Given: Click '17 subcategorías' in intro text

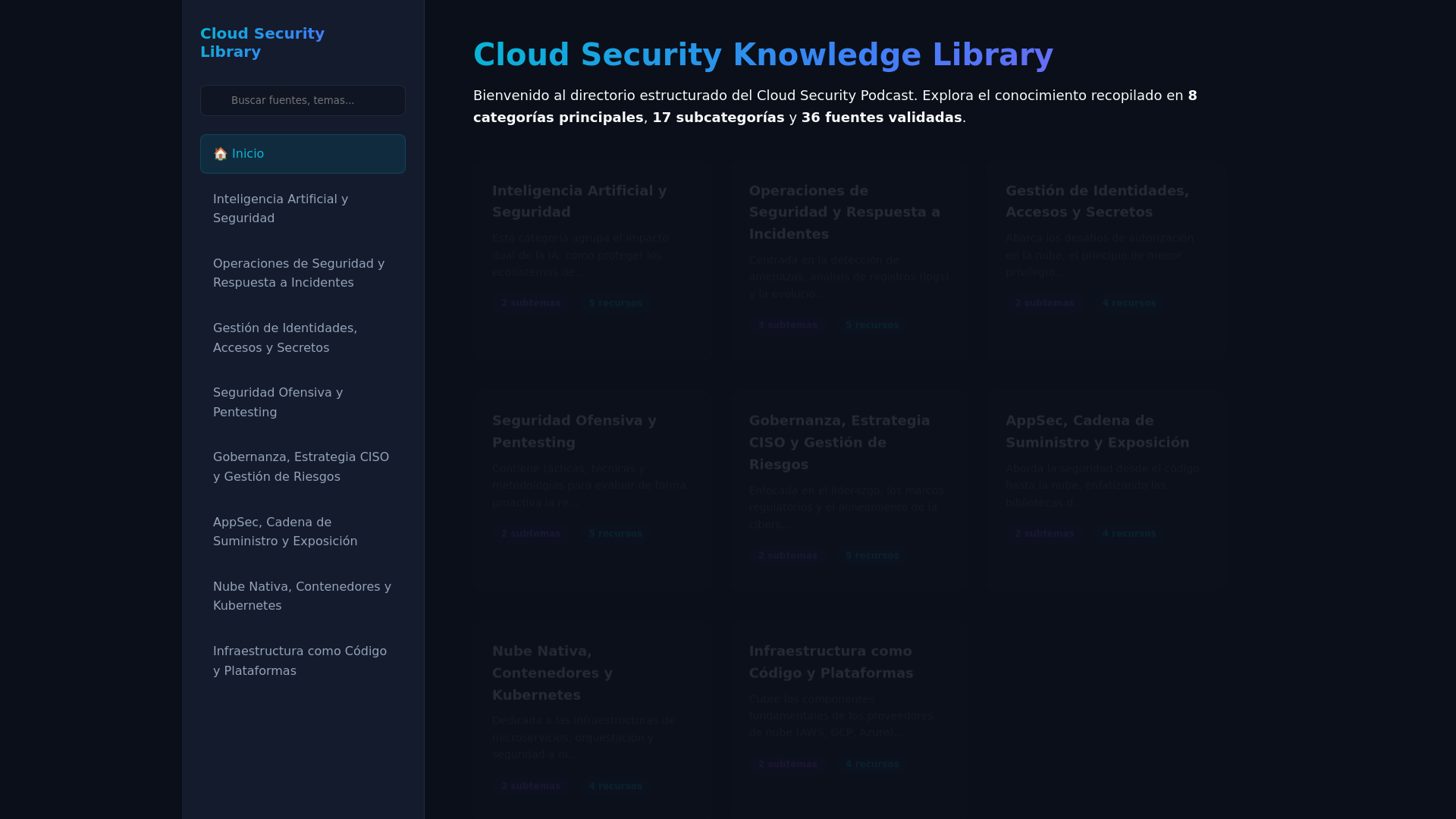Looking at the screenshot, I should pyautogui.click(x=718, y=118).
